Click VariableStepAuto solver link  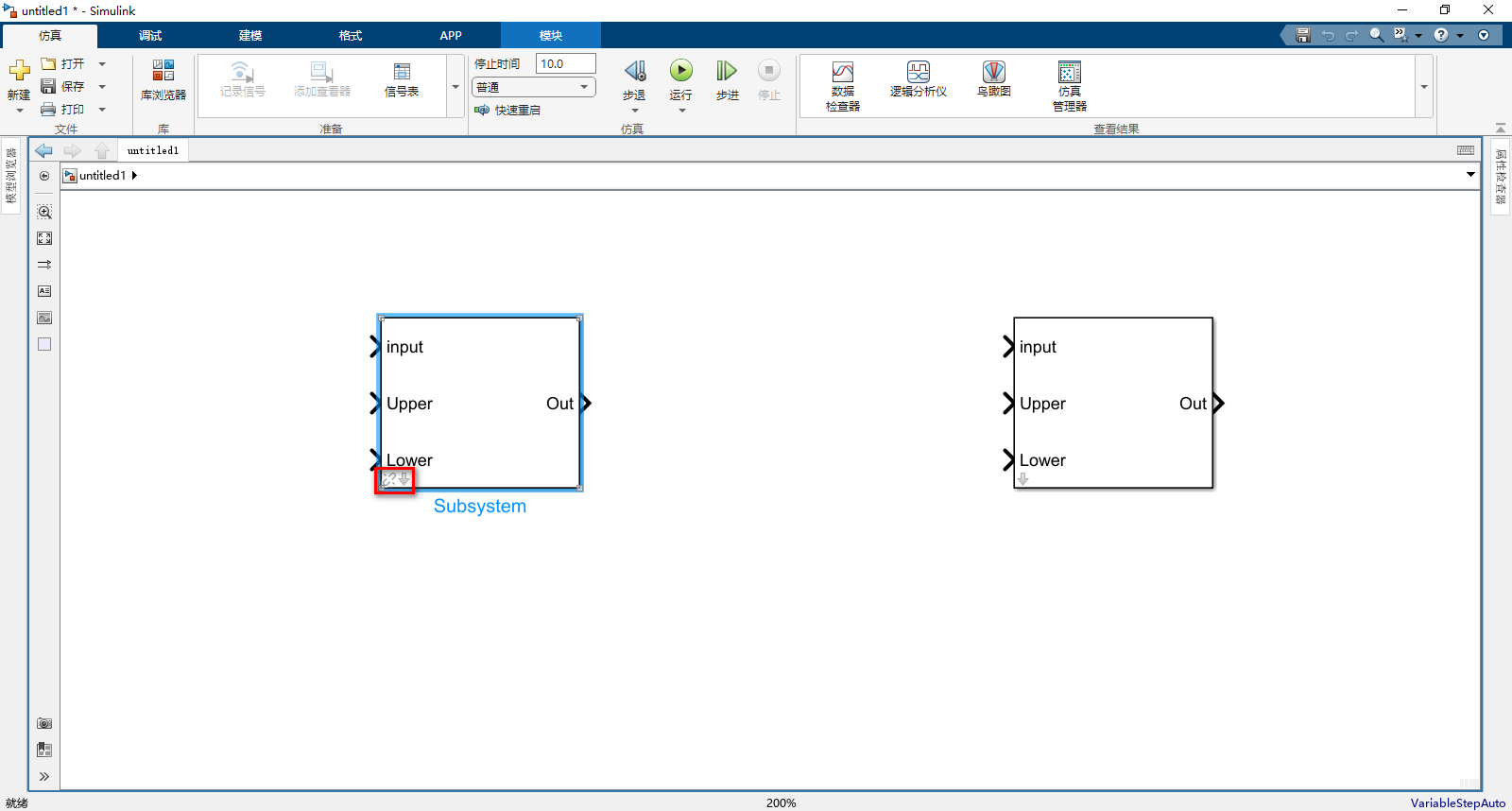1457,802
